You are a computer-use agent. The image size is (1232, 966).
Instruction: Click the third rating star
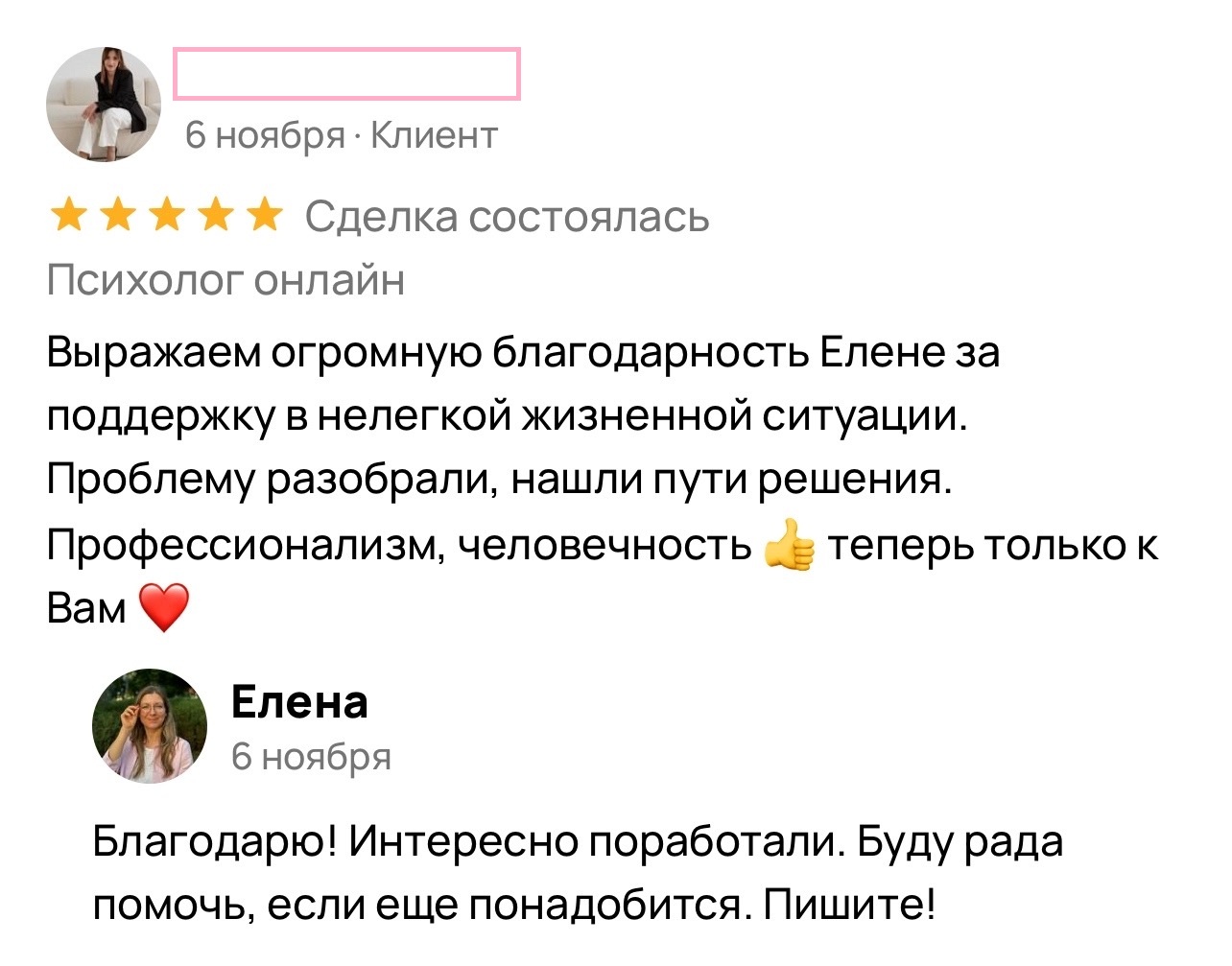pos(167,216)
